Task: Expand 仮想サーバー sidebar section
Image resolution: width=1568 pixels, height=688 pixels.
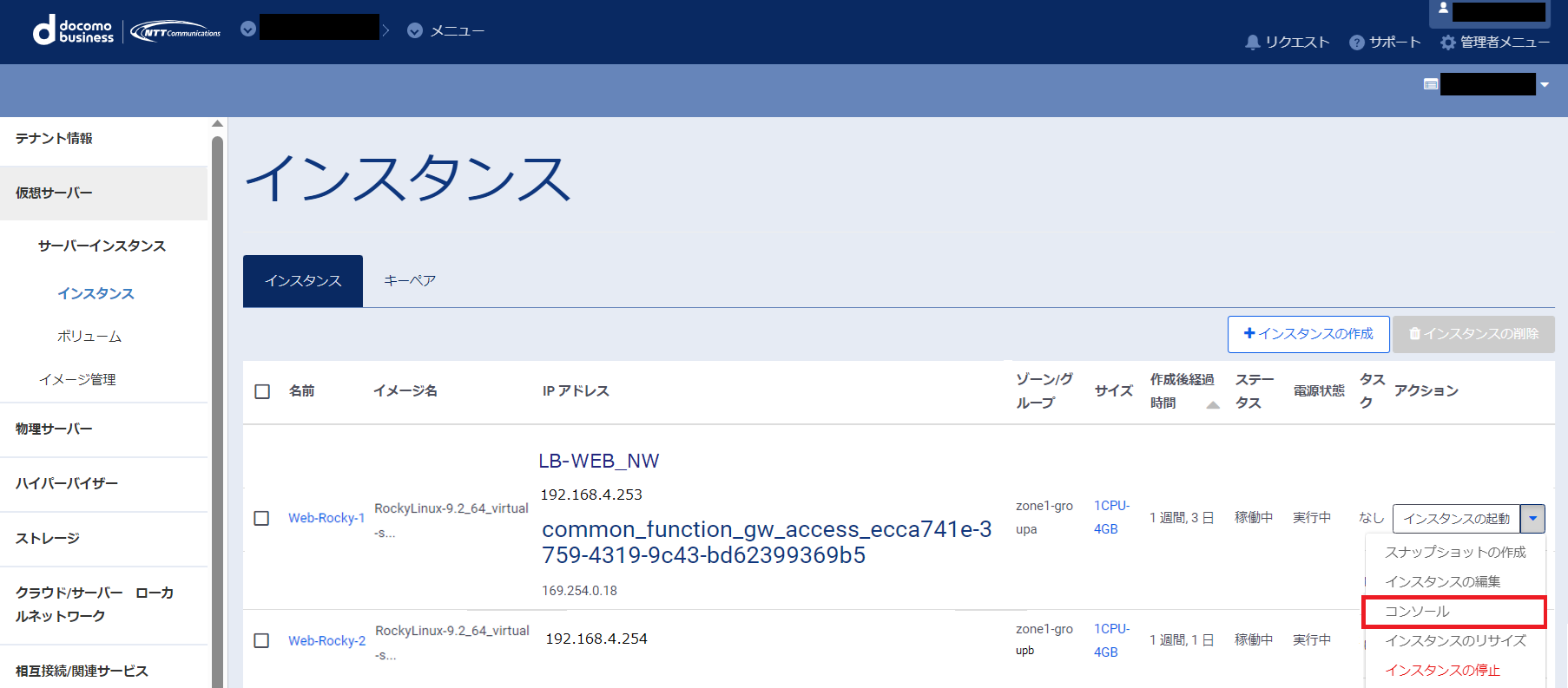Action: tap(104, 193)
